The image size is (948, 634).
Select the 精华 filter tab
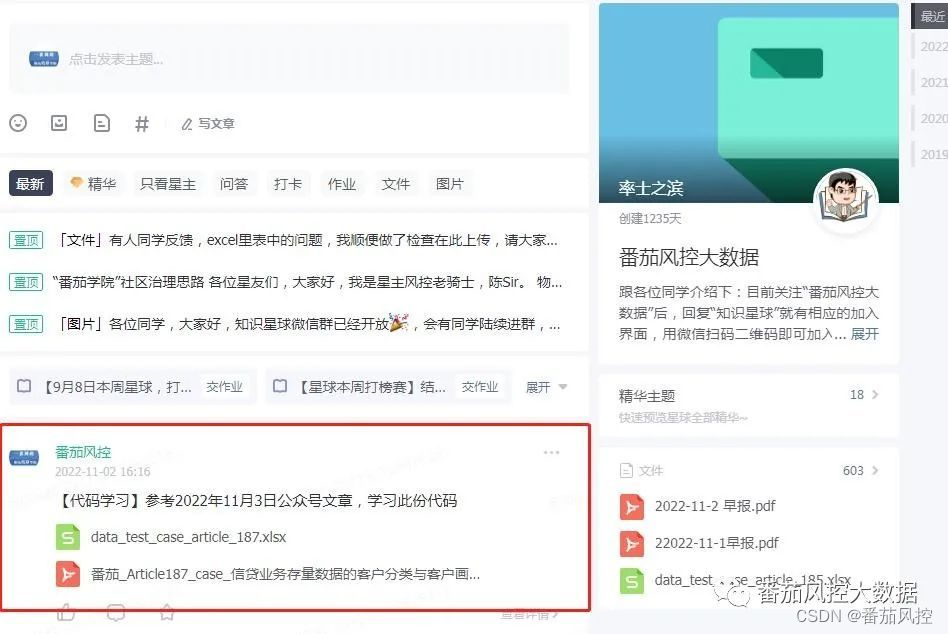[94, 184]
